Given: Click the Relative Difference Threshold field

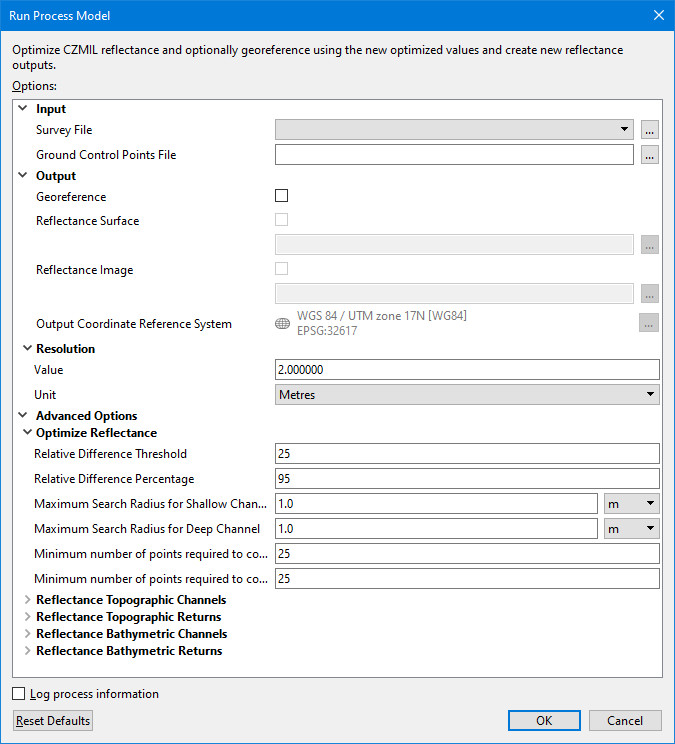Looking at the screenshot, I should point(467,454).
